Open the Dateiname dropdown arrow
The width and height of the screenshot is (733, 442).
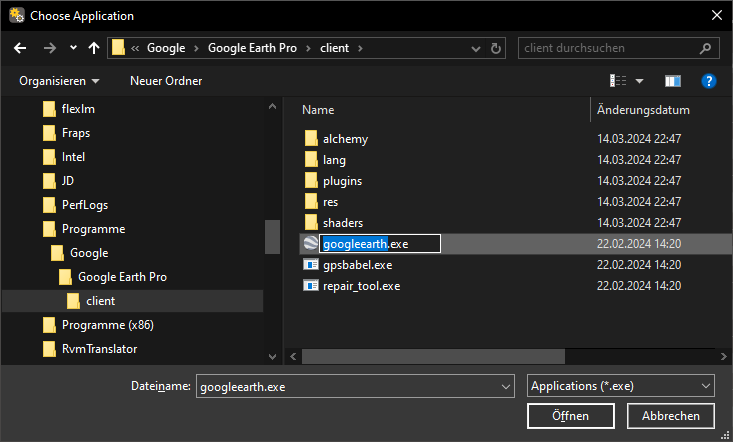tap(505, 387)
